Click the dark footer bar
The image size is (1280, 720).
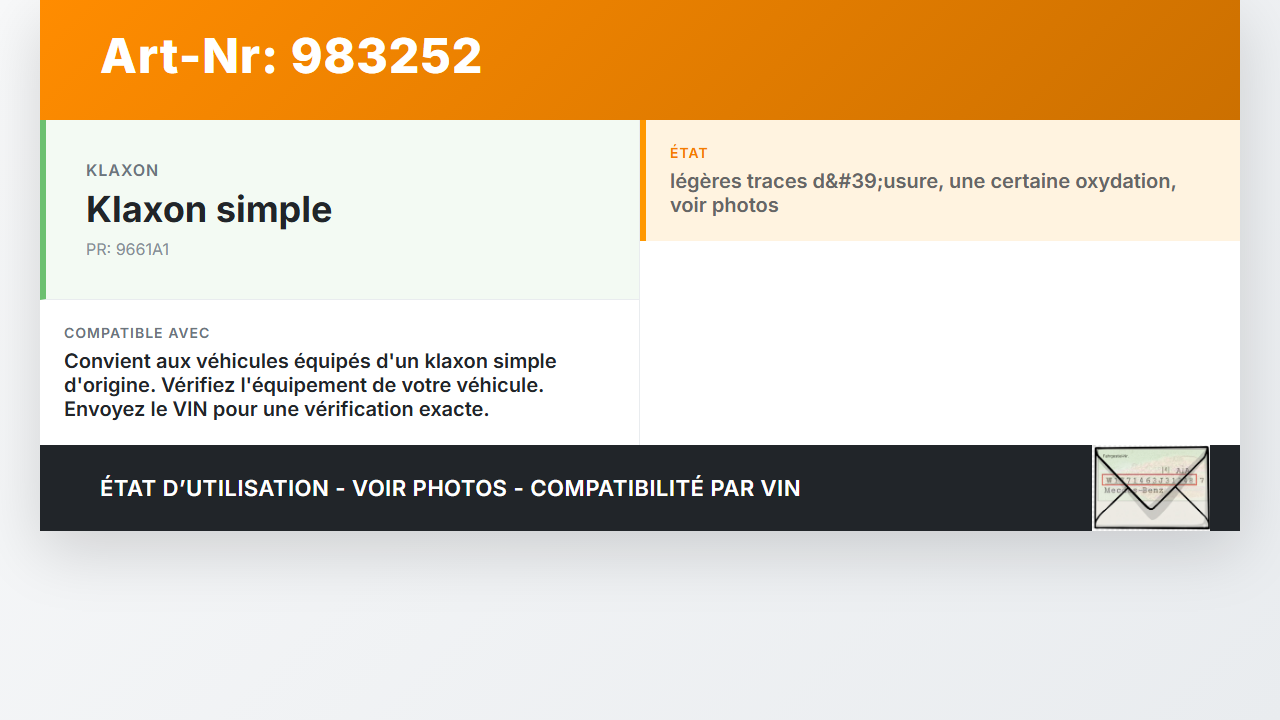pyautogui.click(x=640, y=488)
